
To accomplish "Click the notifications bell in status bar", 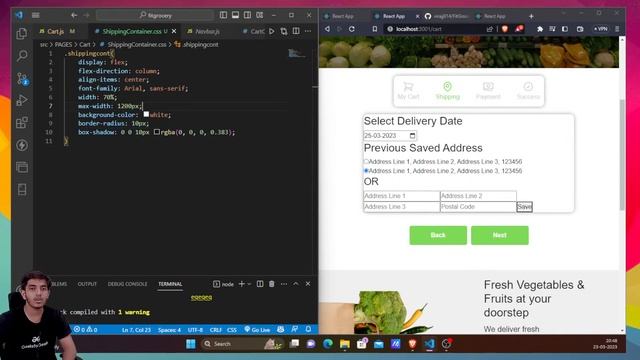I will [309, 329].
